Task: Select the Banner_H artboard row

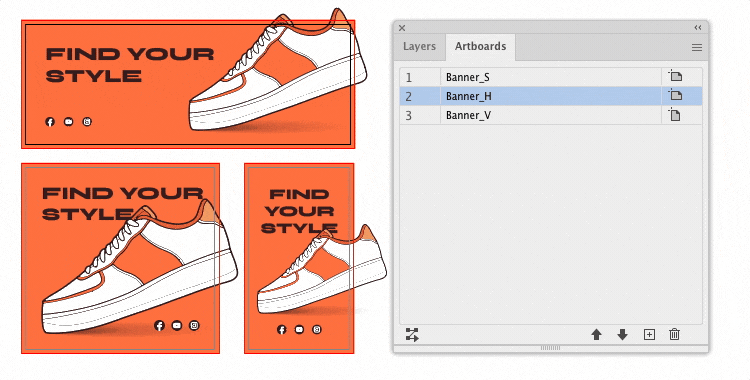Action: tap(551, 96)
